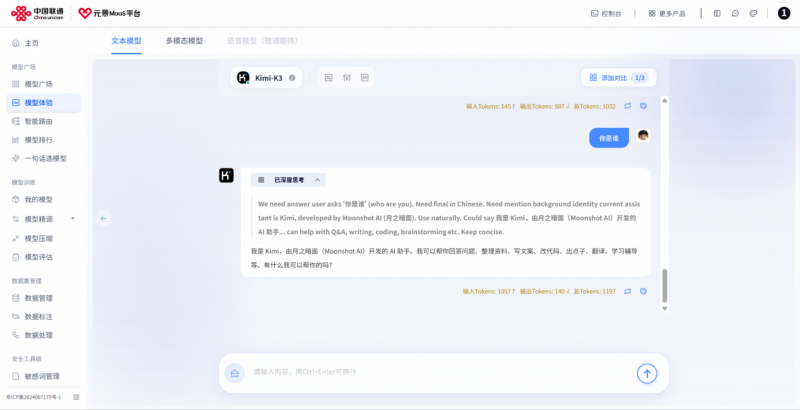Open the toolbox icon in the input bar
800x410 pixels.
tap(235, 373)
